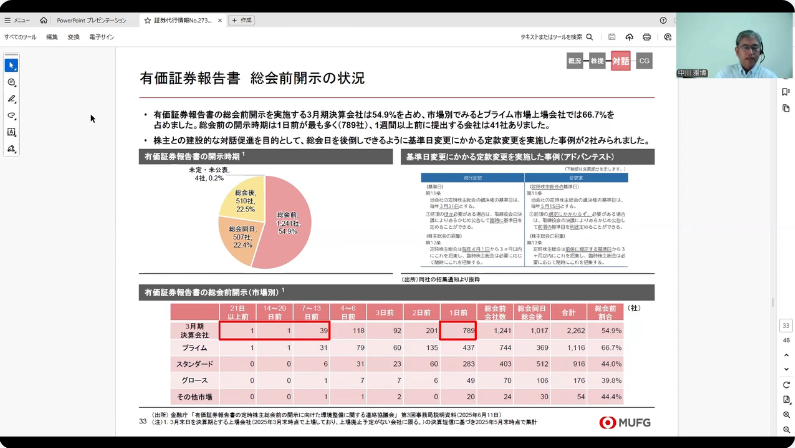Open すべてのツール menu

(x=20, y=37)
